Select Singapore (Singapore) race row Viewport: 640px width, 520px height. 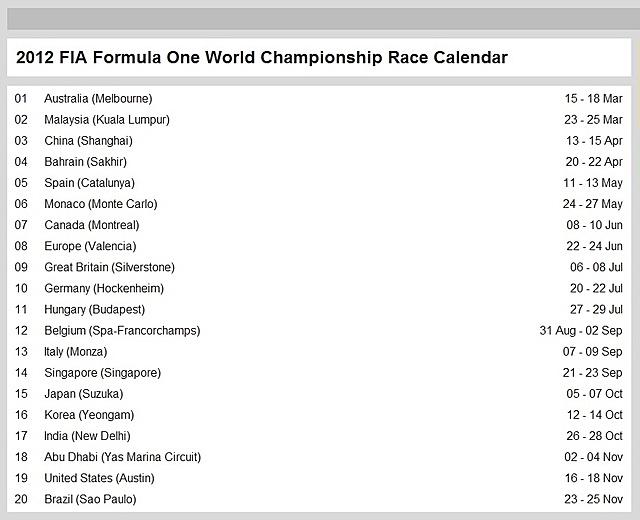point(319,373)
